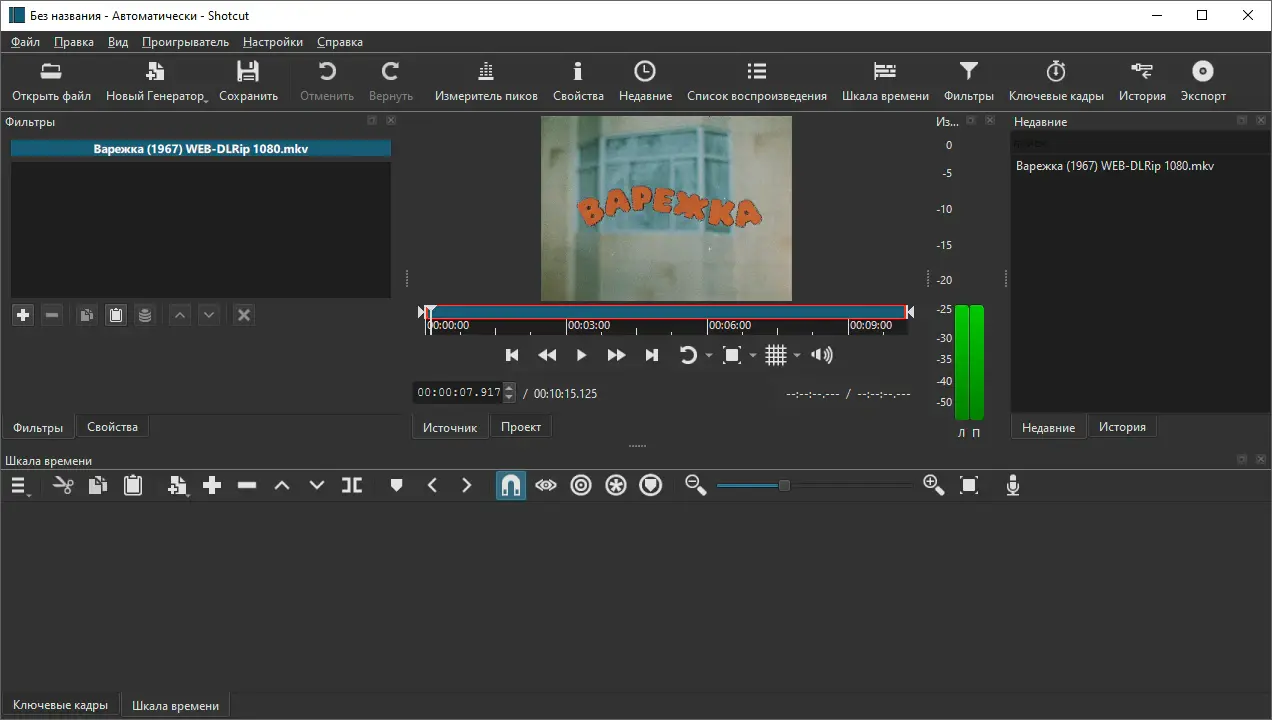Click the record audio microphone icon
The image size is (1272, 720).
point(1013,486)
